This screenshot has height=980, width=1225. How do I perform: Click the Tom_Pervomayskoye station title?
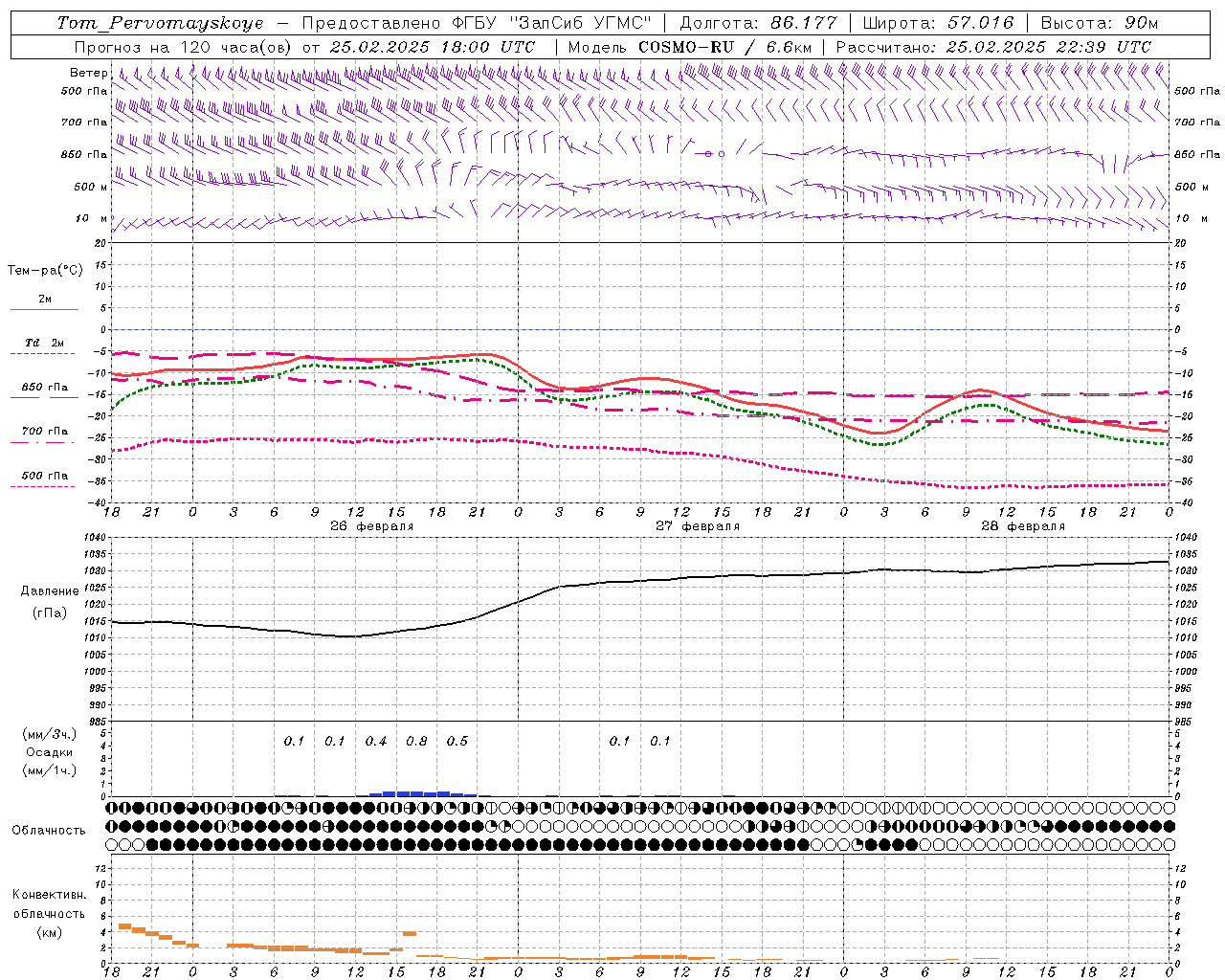pos(160,23)
